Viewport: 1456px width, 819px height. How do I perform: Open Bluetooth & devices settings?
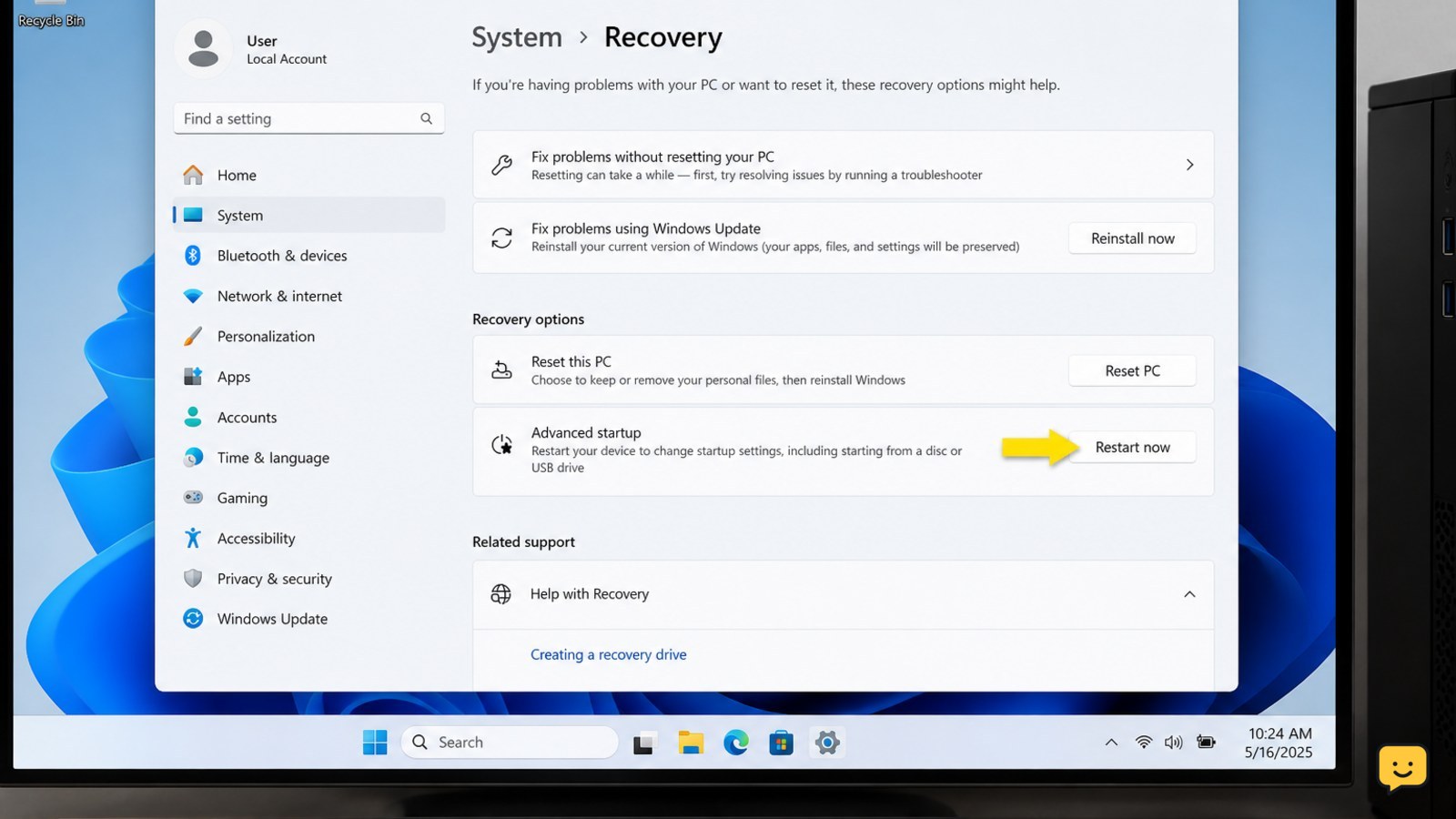tap(308, 256)
